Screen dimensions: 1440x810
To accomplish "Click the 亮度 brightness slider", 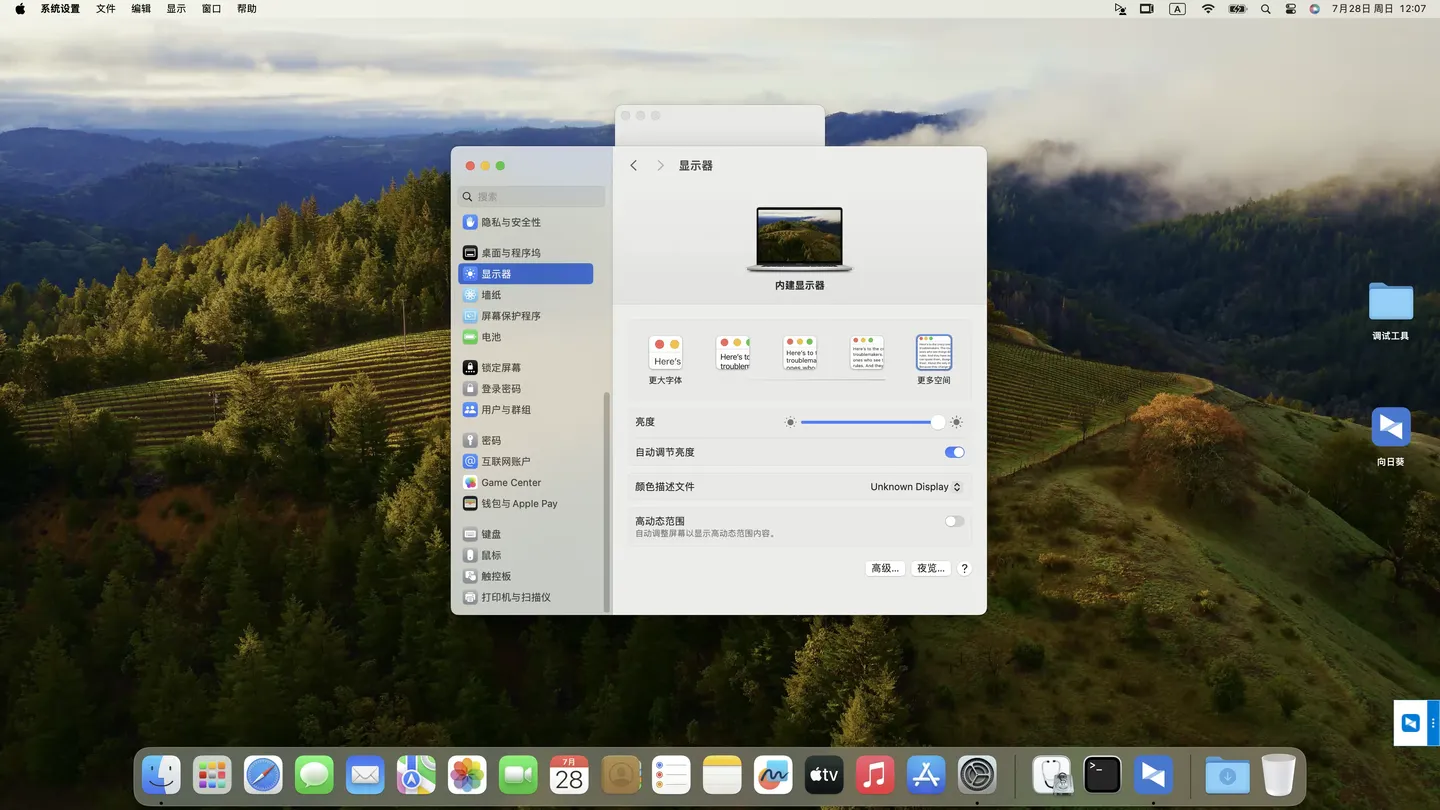I will point(870,422).
